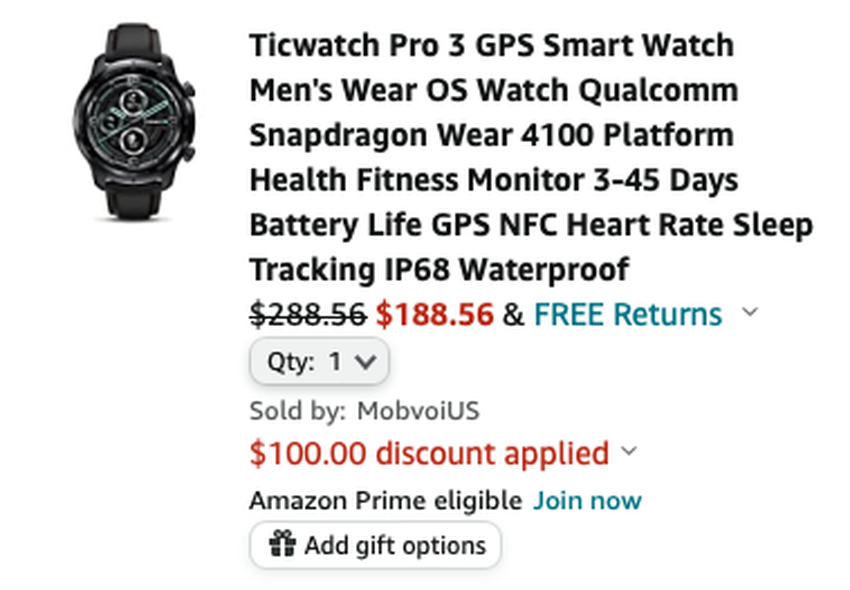
Task: Click the number 1 in Qty selector
Action: coord(336,362)
